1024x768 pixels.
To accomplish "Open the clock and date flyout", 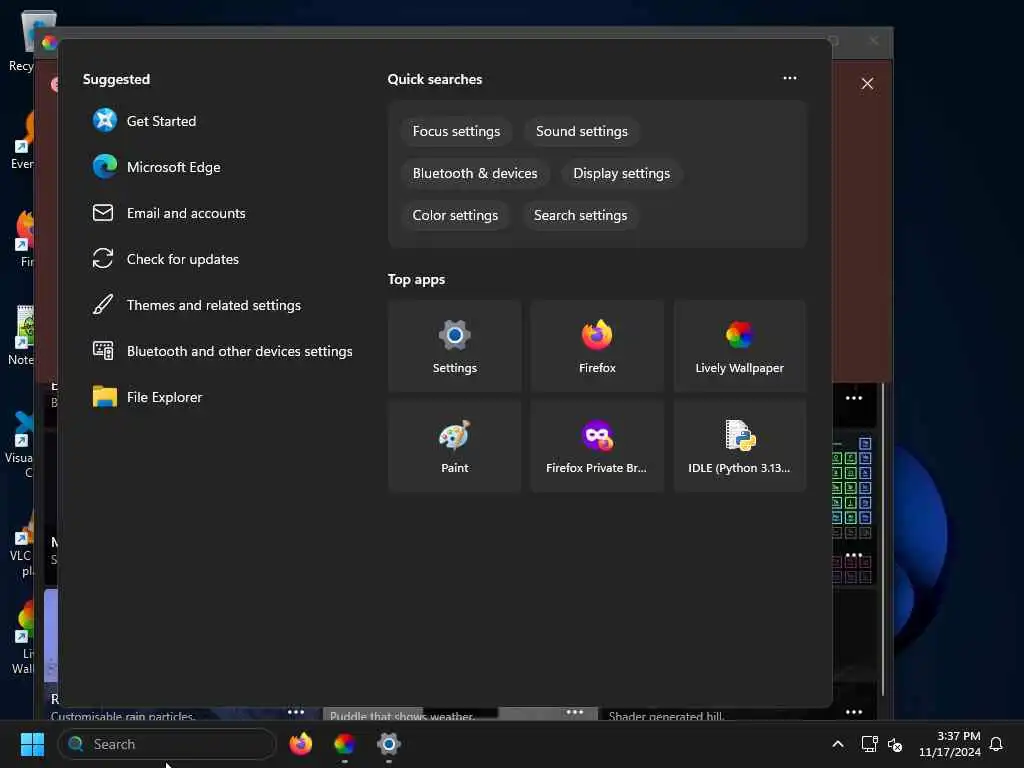I will tap(950, 744).
